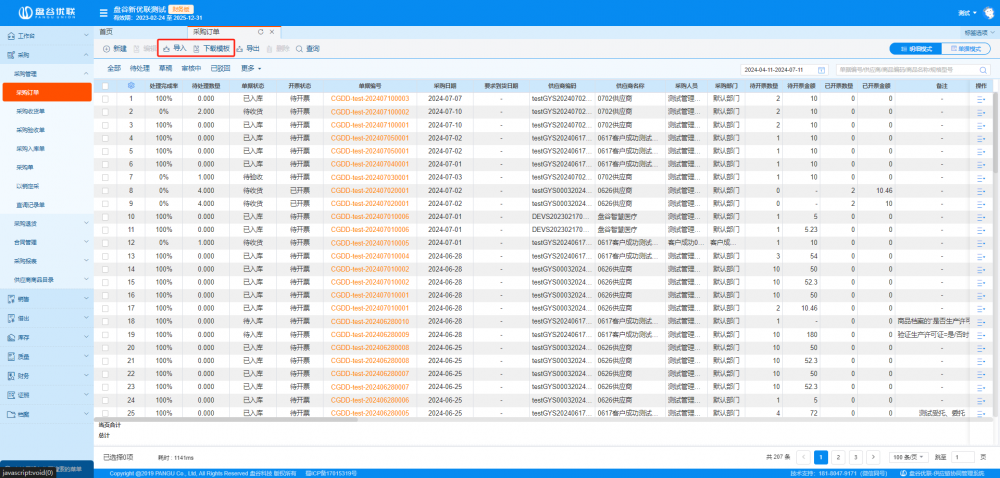Viewport: 1000px width, 478px height.
Task: Check the checkbox for row 18
Action: (105, 321)
